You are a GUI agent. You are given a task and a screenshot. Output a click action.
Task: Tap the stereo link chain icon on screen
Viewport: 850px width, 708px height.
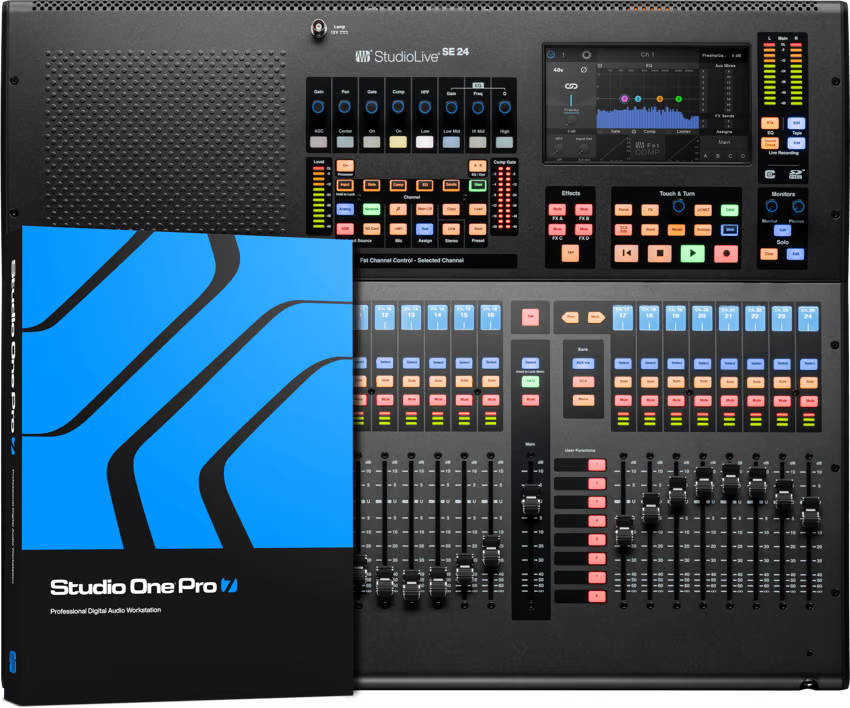point(574,85)
